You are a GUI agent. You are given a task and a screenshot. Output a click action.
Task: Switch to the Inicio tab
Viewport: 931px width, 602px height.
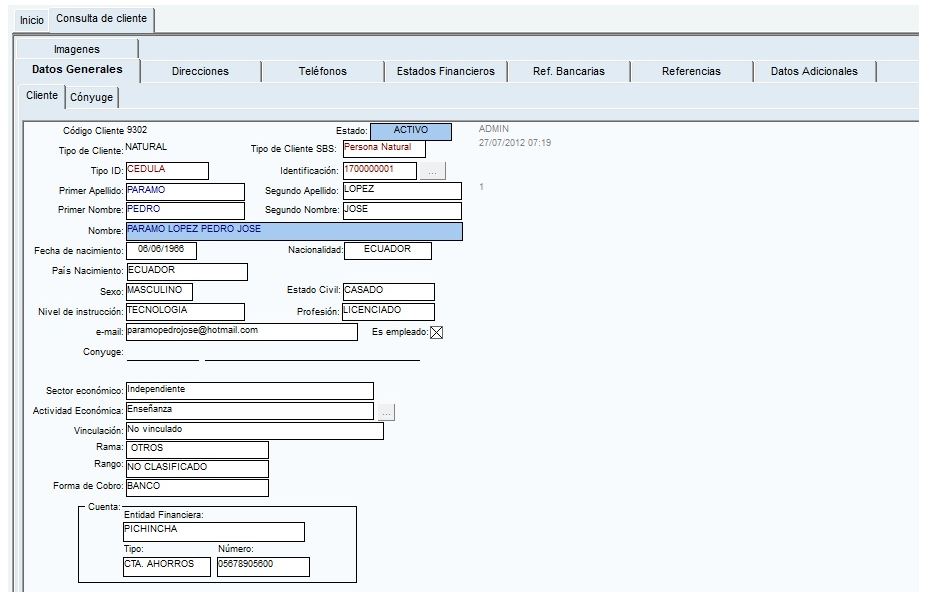31,20
